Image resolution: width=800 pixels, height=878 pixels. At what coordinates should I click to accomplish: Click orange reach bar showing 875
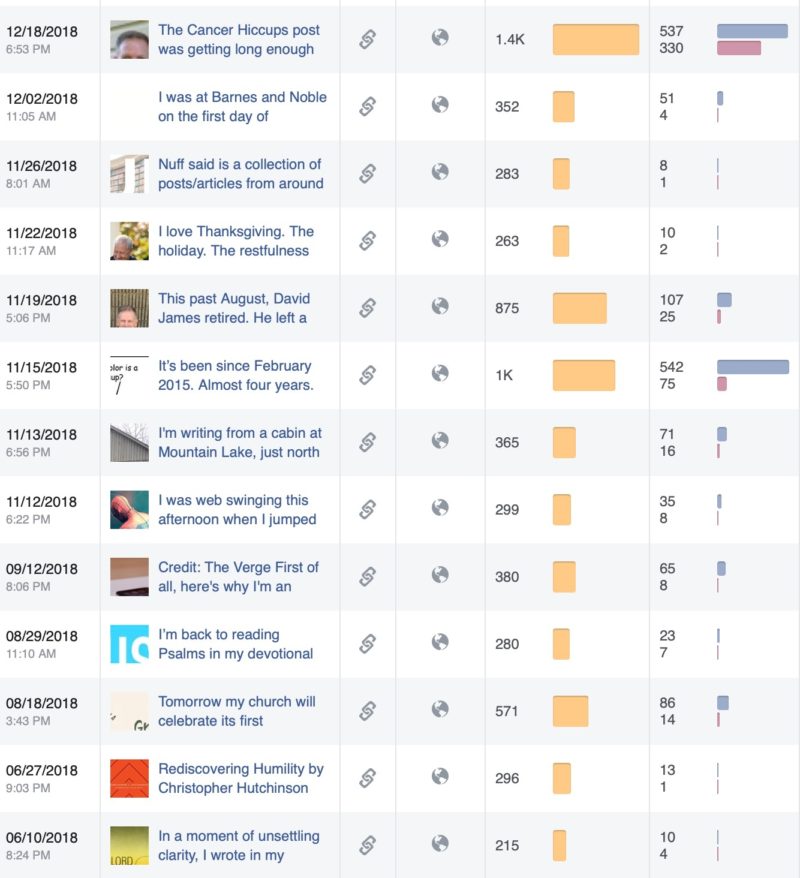[x=579, y=308]
